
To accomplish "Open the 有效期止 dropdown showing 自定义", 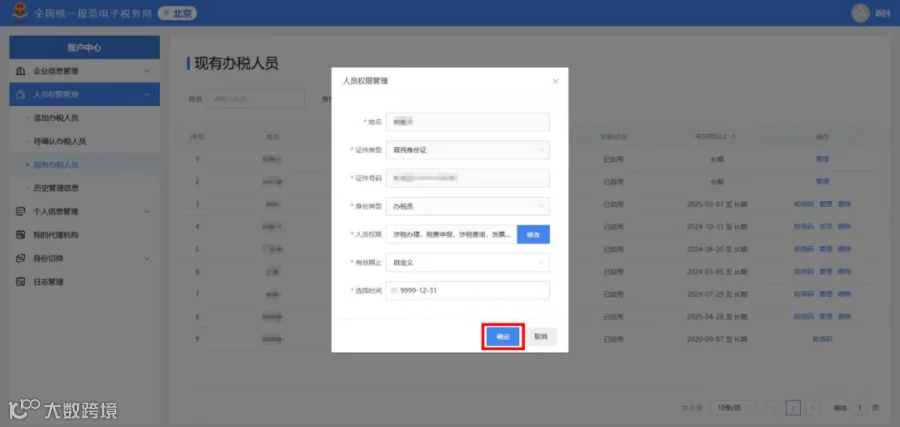I will point(468,262).
